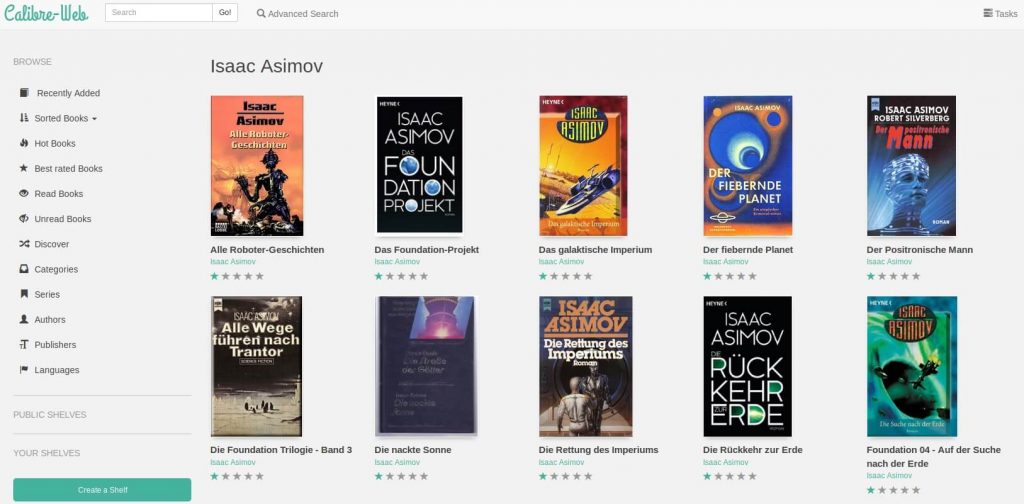Viewport: 1024px width, 504px height.
Task: Click in the Search input field
Action: coord(158,13)
